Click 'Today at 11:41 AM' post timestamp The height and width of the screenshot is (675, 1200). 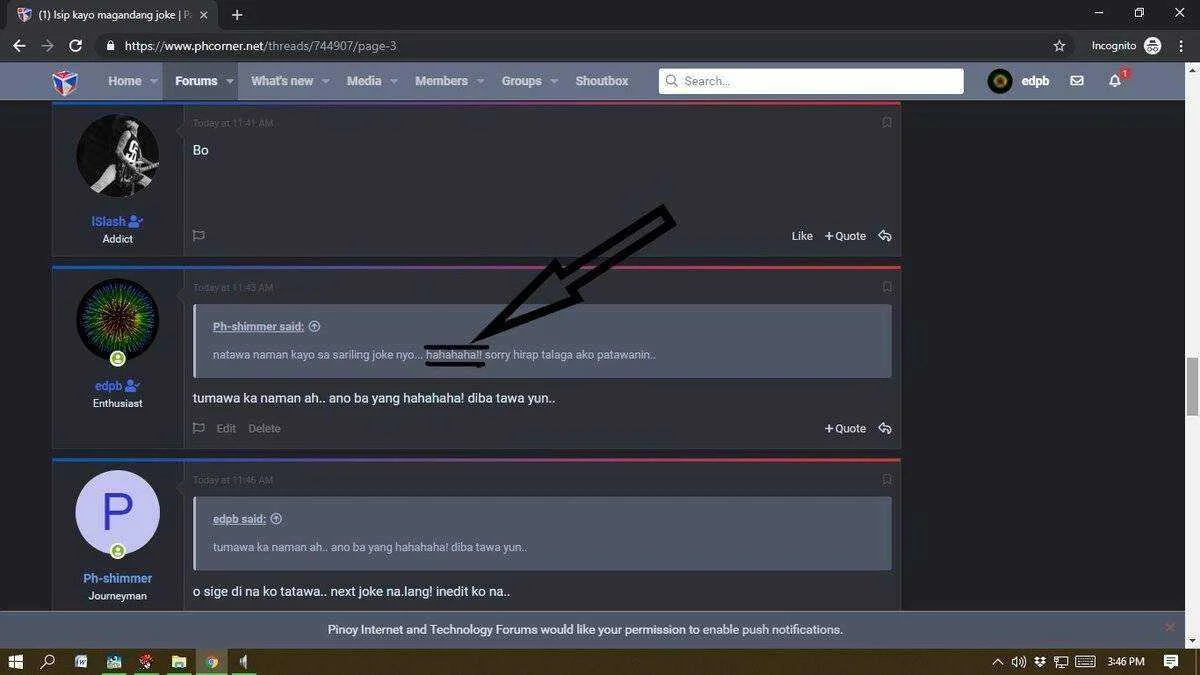coord(233,123)
